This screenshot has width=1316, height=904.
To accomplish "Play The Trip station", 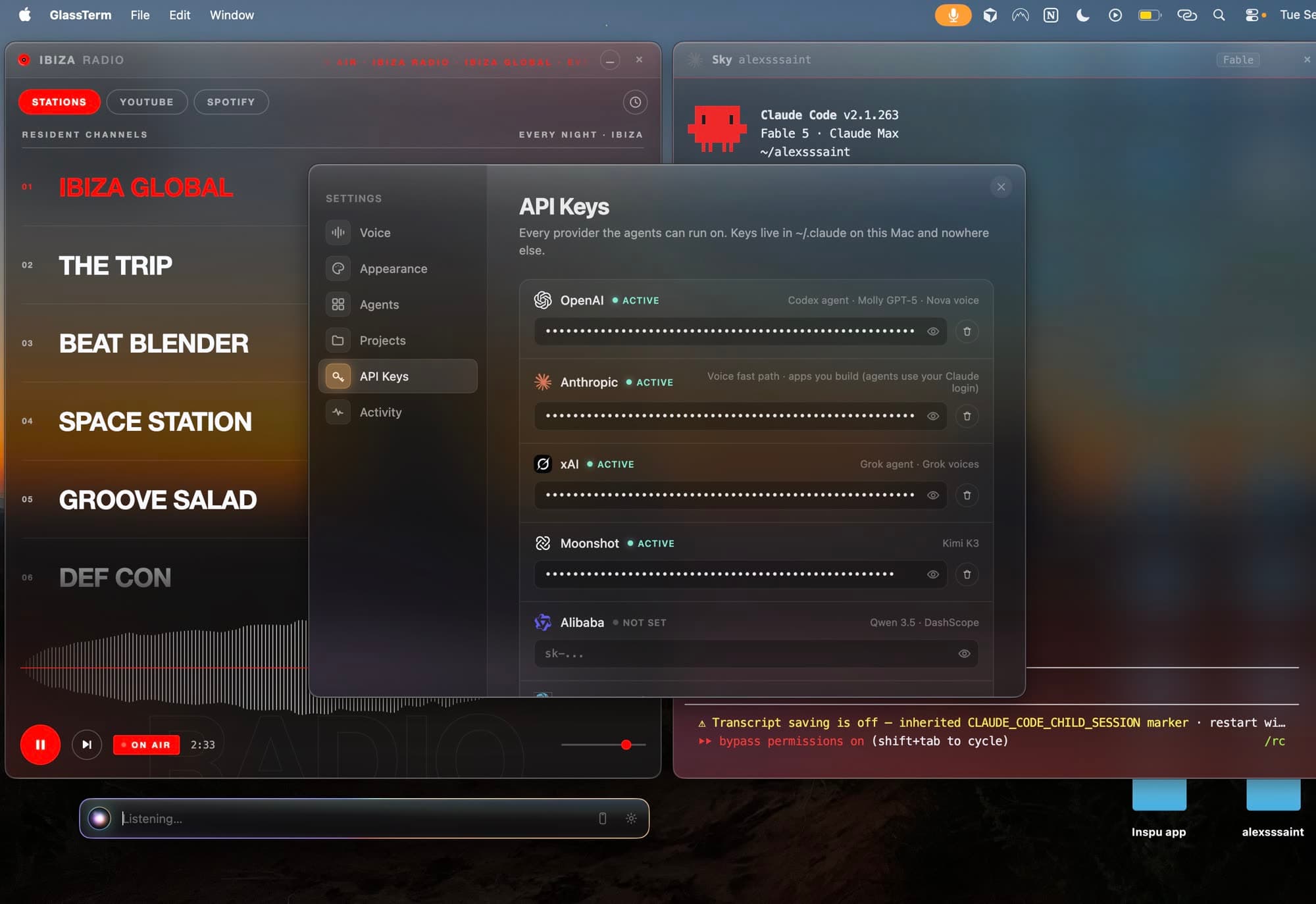I will click(115, 266).
